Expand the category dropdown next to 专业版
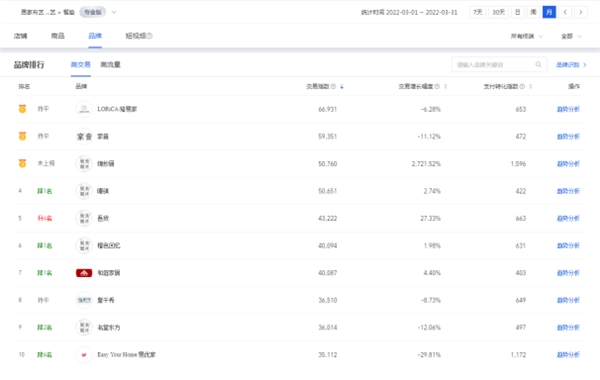 point(114,12)
